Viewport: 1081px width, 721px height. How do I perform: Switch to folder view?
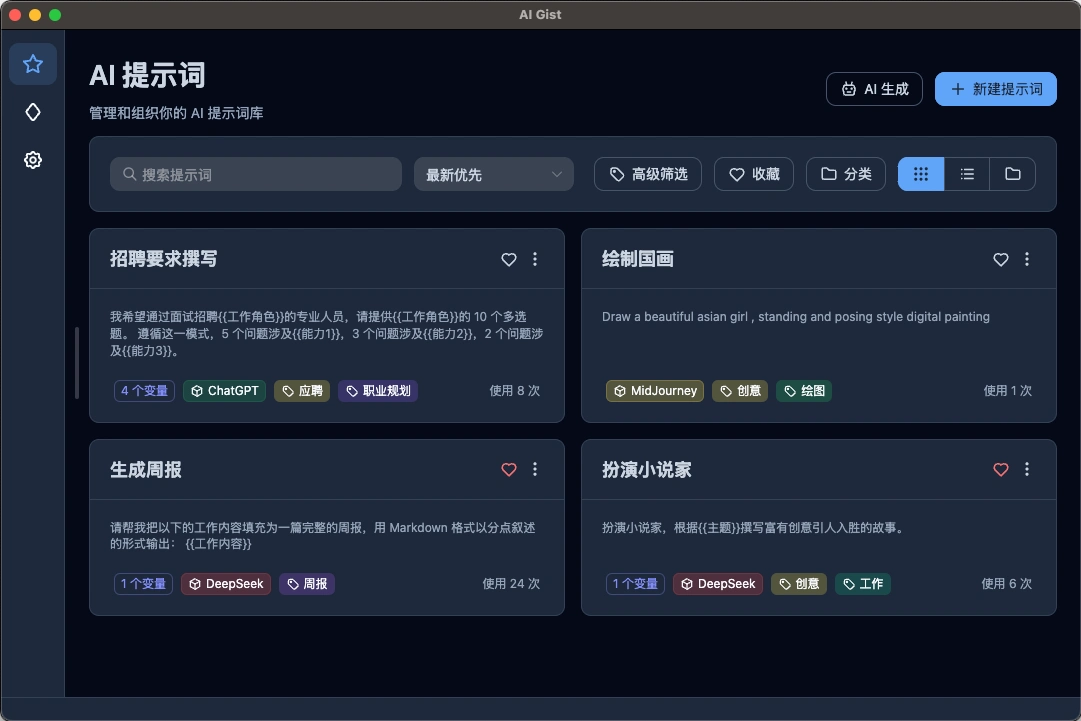click(x=1012, y=173)
